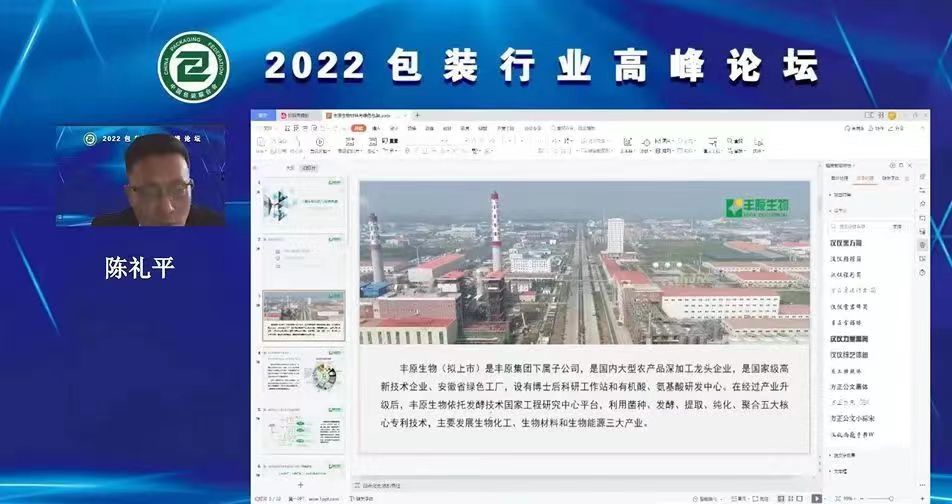Expand the last collapsed section in side panel
The image size is (952, 504).
click(x=838, y=471)
